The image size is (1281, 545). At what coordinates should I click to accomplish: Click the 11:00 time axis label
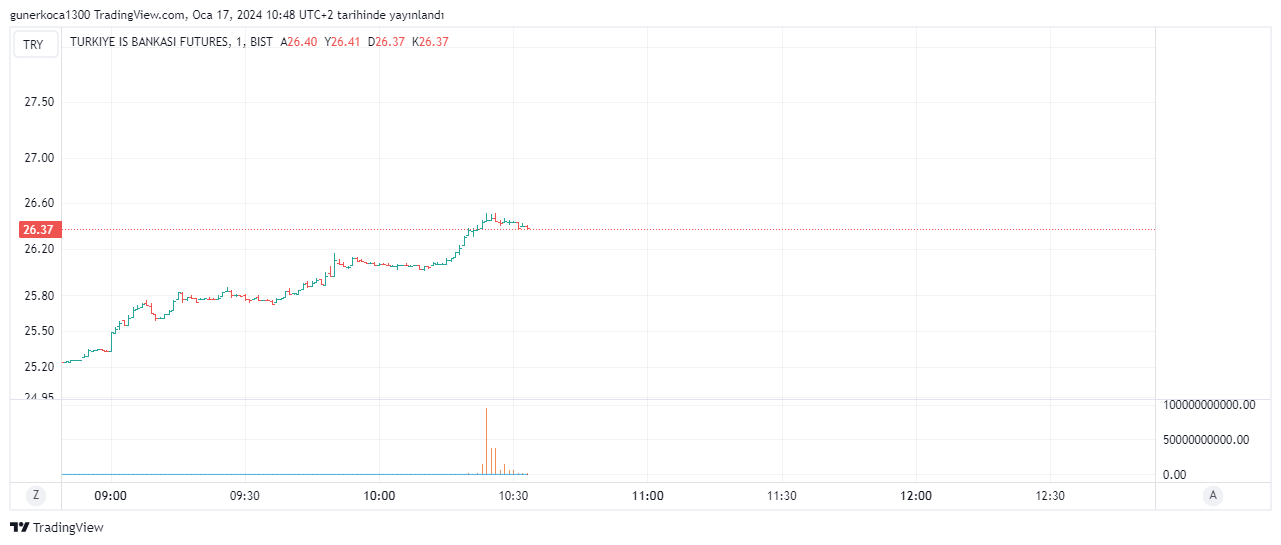pyautogui.click(x=648, y=496)
